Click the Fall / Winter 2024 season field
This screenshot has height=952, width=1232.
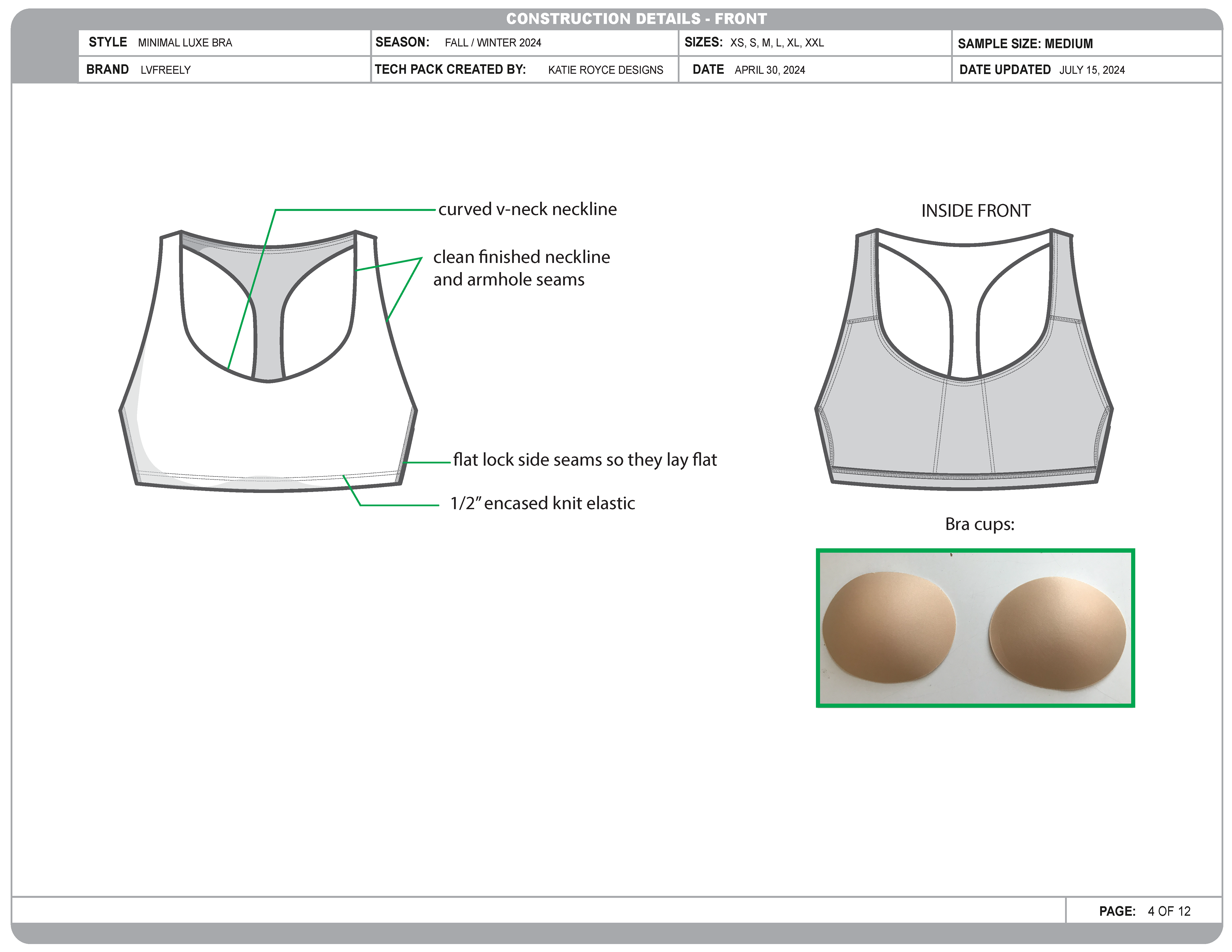[x=492, y=43]
